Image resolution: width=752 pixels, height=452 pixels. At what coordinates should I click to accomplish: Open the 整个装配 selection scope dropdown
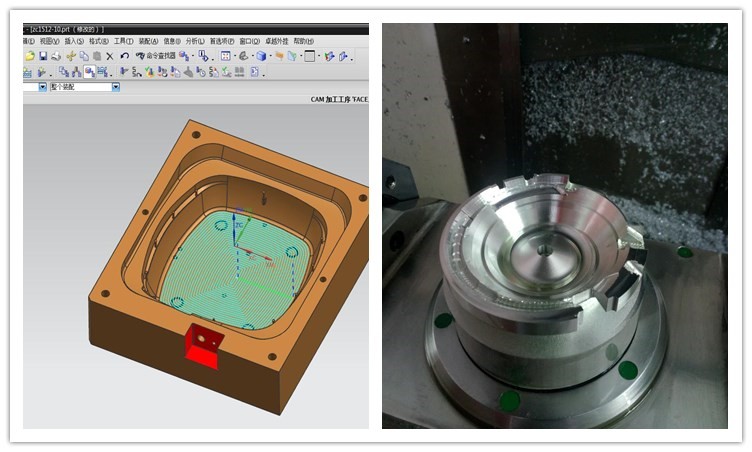point(115,87)
